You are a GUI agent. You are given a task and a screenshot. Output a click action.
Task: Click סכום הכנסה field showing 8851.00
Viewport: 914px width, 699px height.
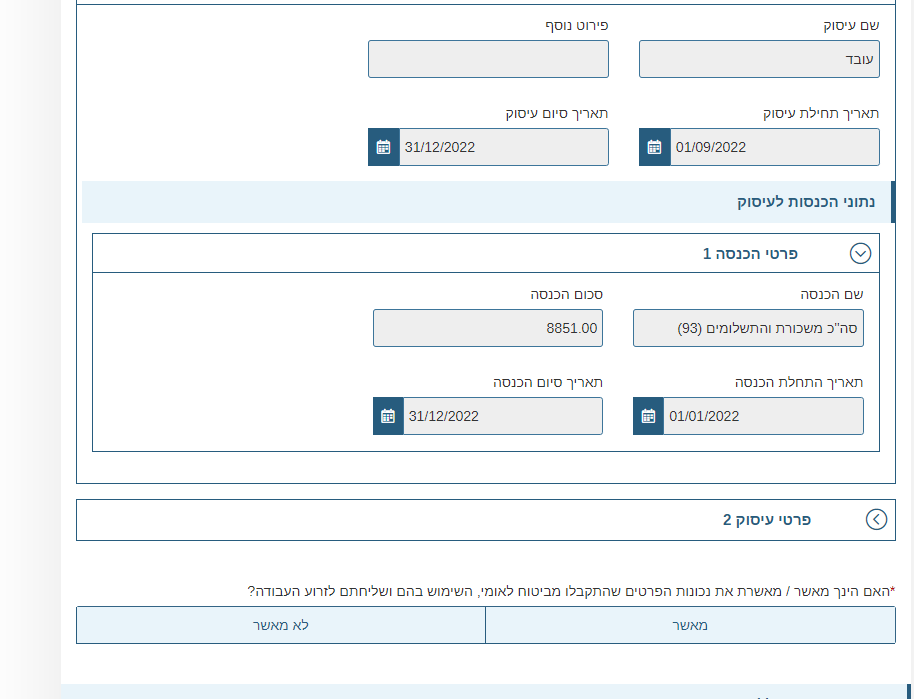click(x=488, y=328)
